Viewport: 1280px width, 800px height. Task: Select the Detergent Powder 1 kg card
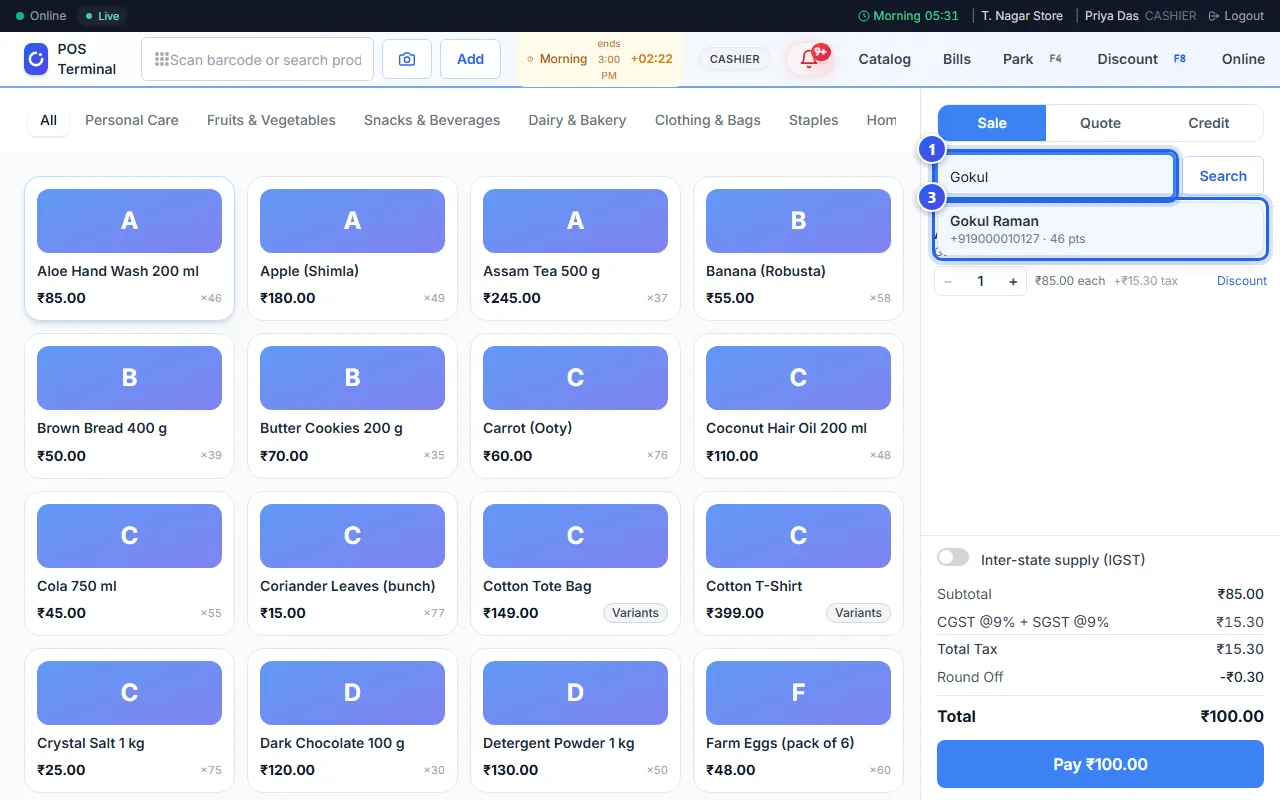[x=575, y=721]
